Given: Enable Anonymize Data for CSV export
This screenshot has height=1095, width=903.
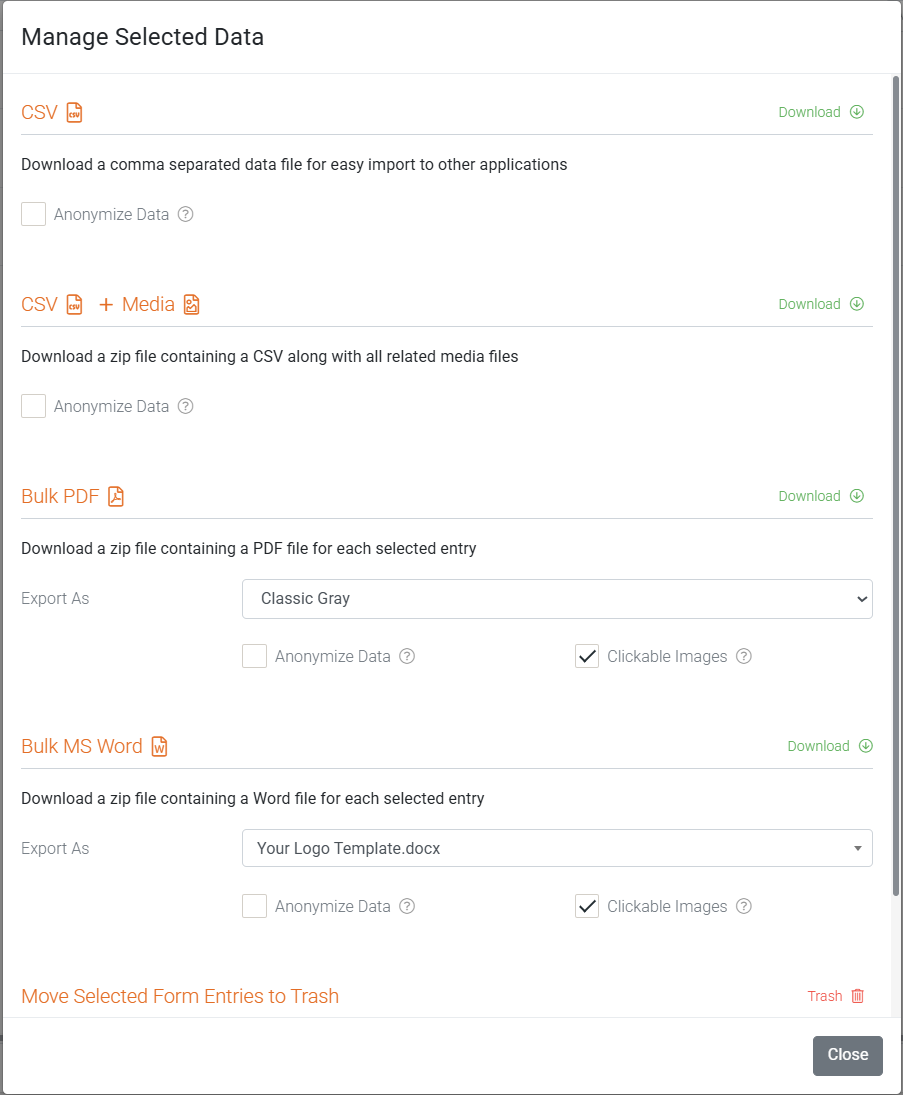Looking at the screenshot, I should (x=34, y=214).
